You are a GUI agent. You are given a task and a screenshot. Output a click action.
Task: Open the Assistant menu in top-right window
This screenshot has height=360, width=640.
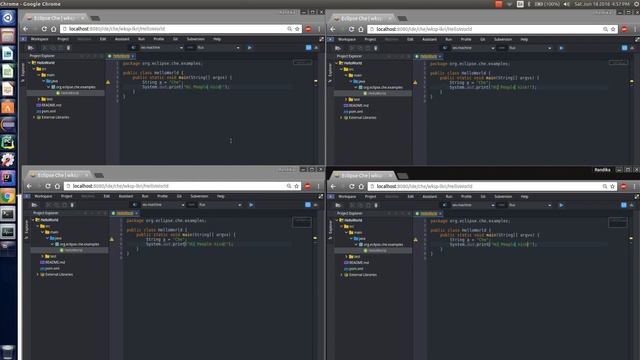[429, 40]
